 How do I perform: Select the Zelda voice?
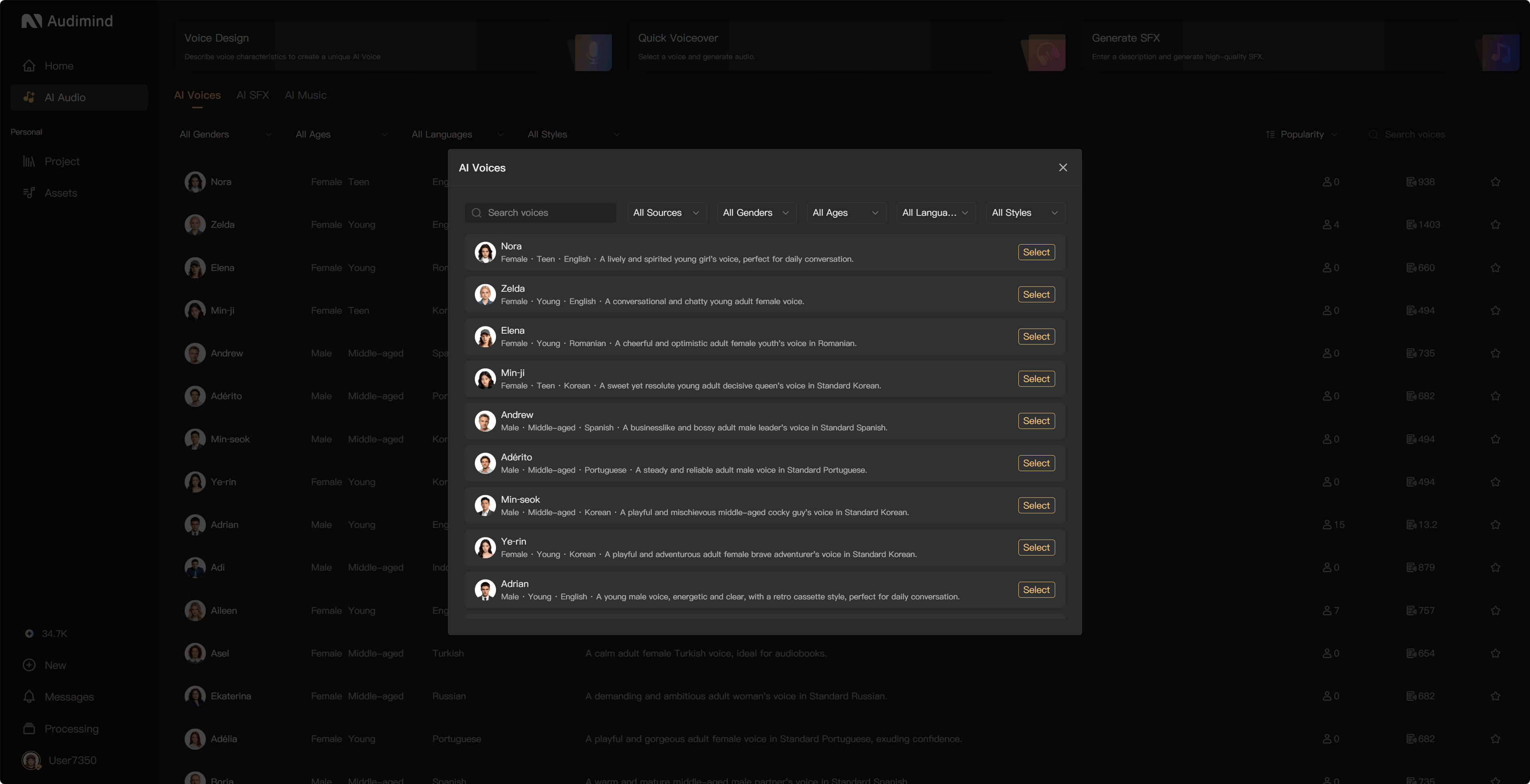coord(1036,294)
